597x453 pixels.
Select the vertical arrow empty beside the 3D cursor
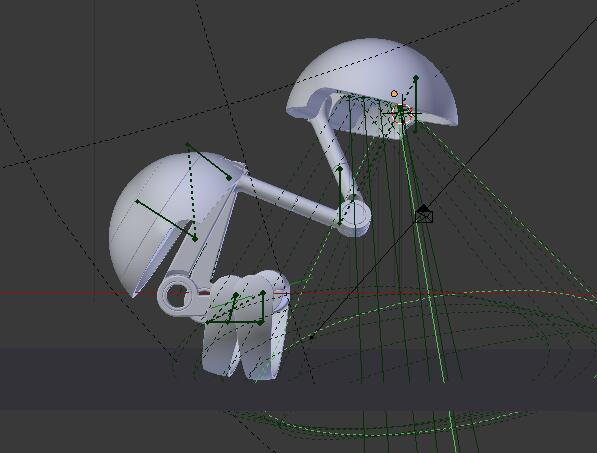pos(416,104)
